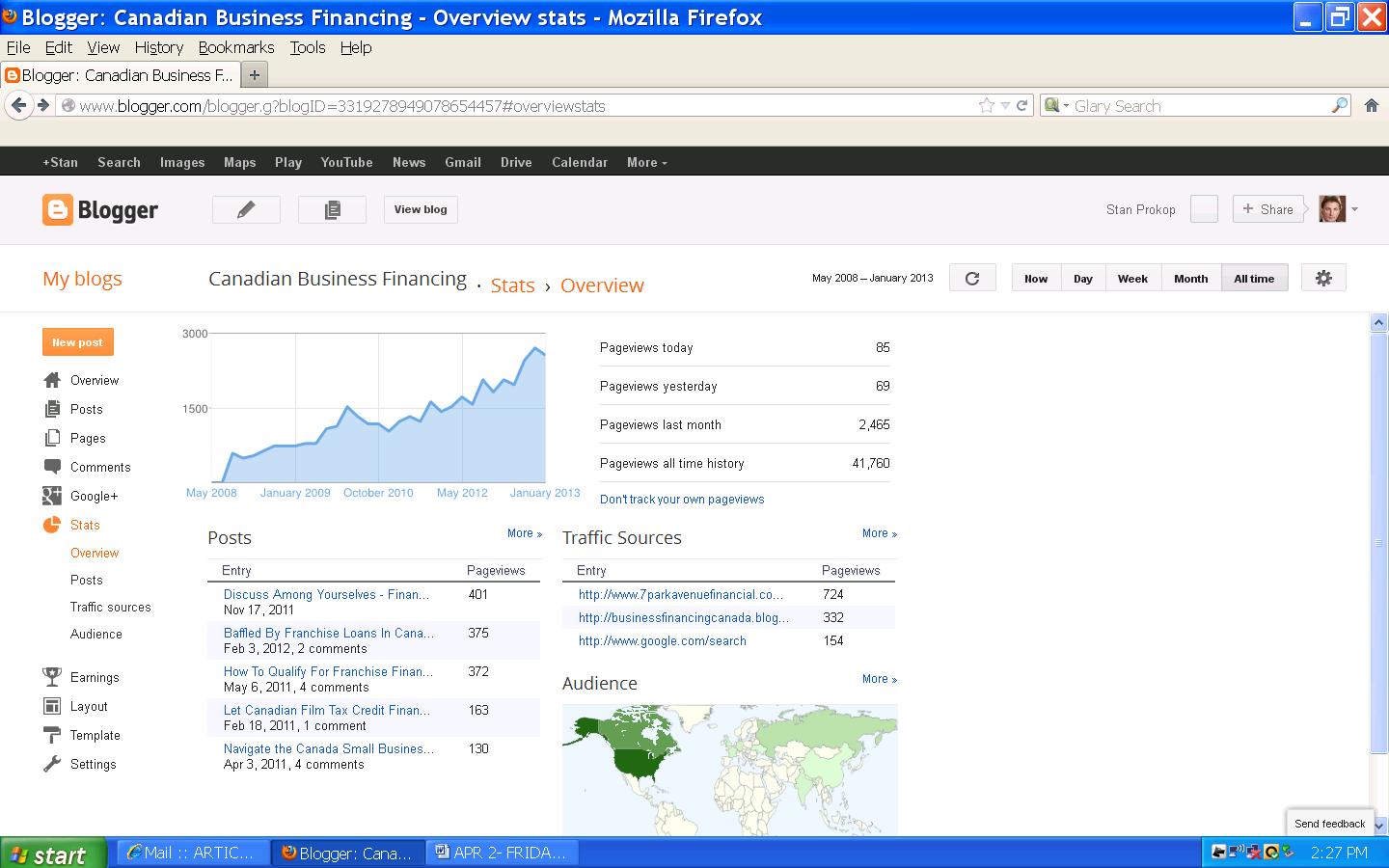
Task: Click the Template paint roller icon
Action: (x=52, y=735)
